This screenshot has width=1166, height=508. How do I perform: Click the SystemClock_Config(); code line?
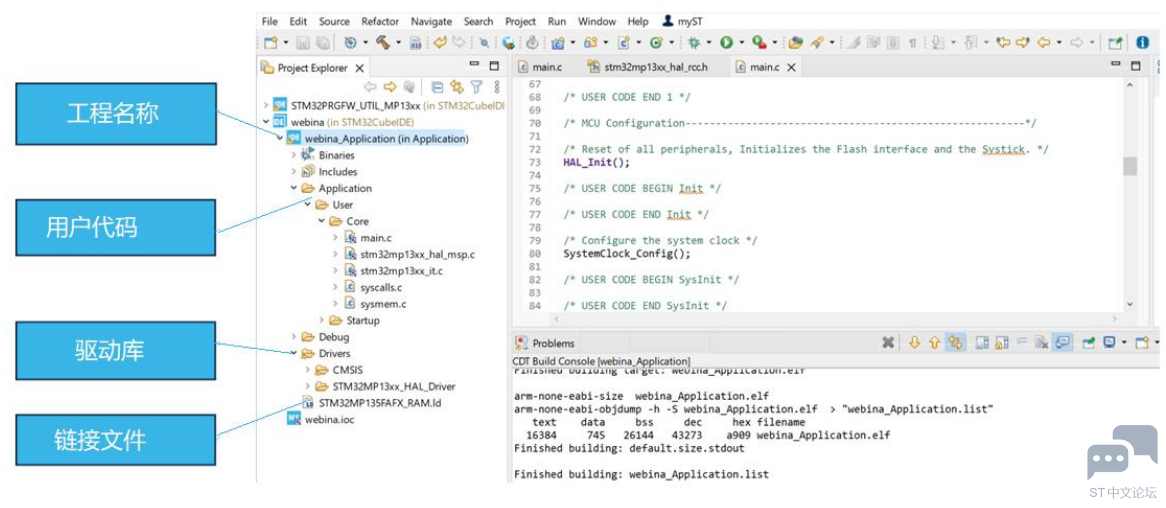[627, 254]
